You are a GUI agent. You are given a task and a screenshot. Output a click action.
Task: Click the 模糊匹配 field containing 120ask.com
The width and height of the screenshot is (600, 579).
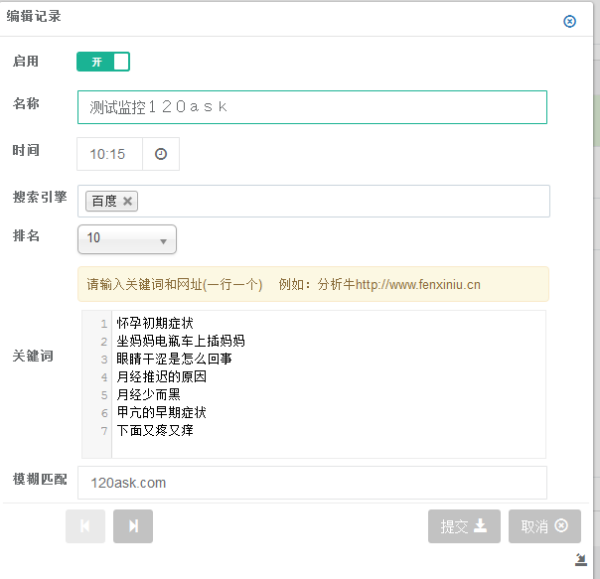pyautogui.click(x=312, y=483)
